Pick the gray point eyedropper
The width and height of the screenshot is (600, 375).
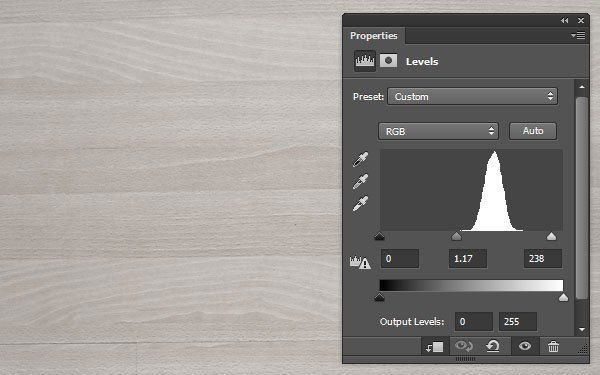tap(360, 181)
